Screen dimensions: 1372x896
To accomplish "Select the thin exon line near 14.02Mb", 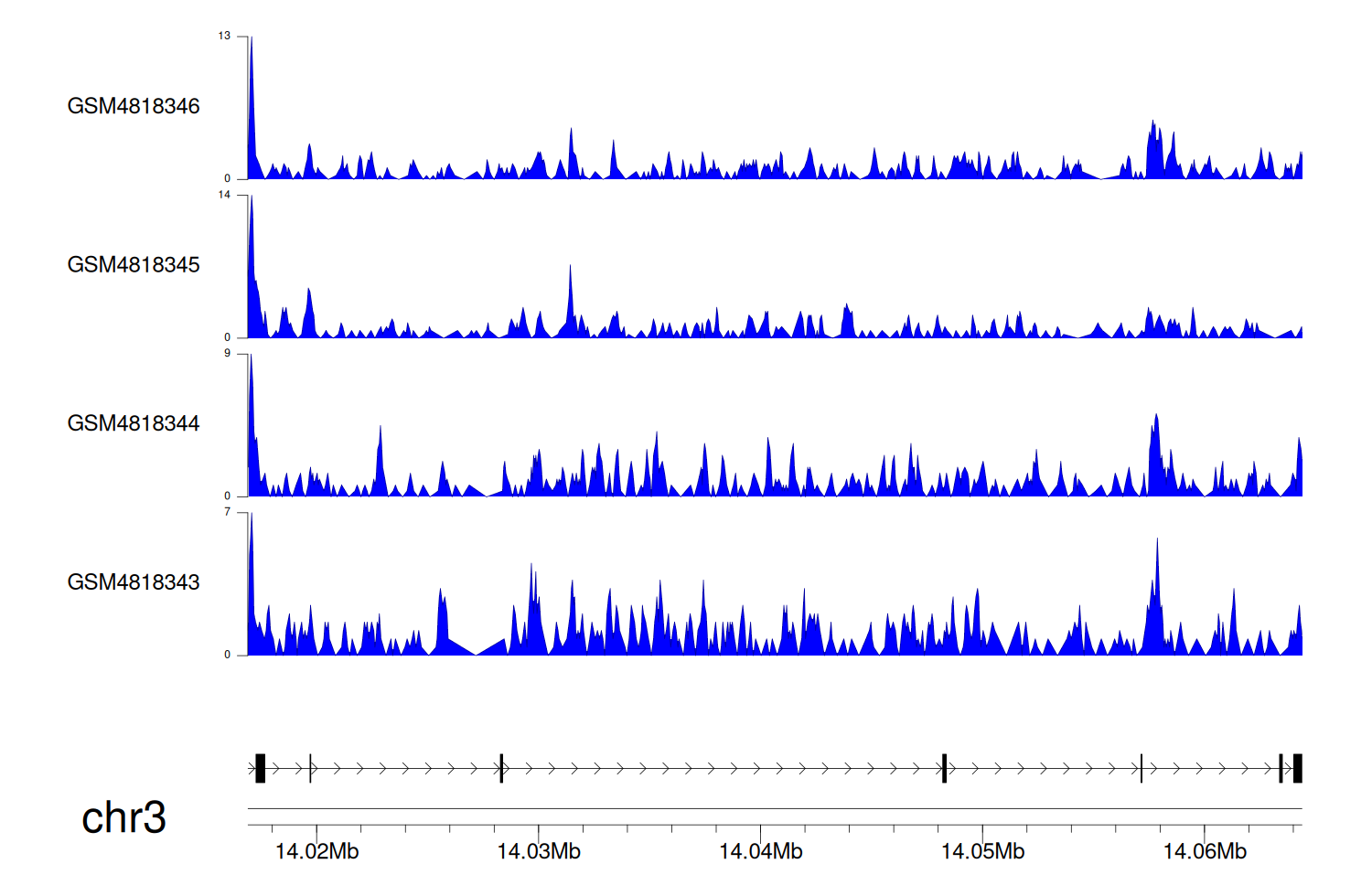I will click(x=311, y=768).
